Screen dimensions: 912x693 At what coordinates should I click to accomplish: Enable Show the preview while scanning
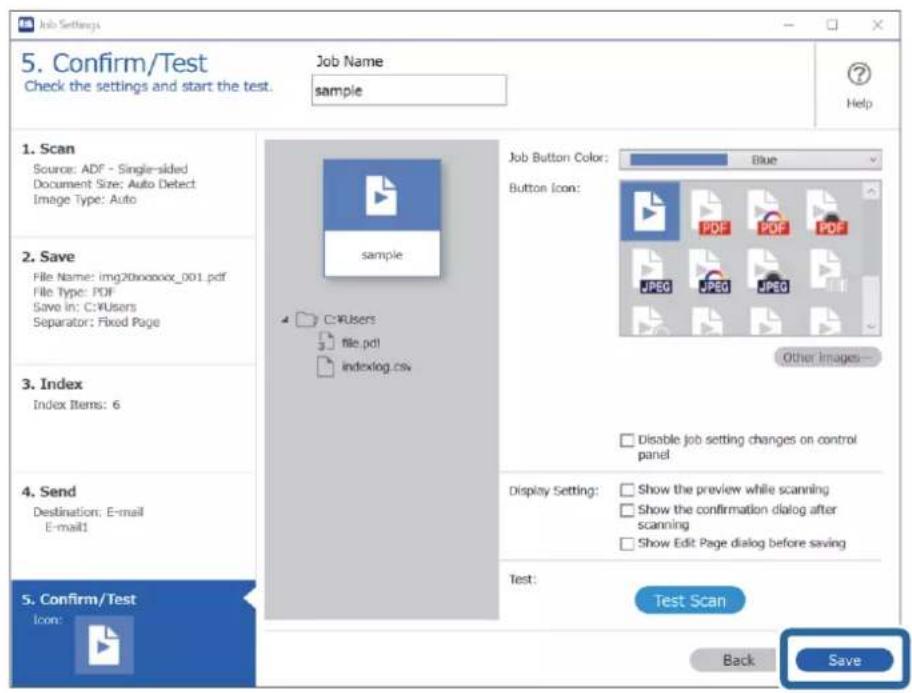[x=626, y=489]
